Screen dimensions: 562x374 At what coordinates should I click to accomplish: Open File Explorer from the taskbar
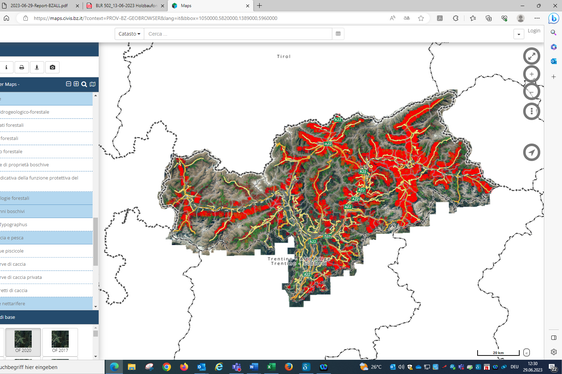tap(132, 367)
